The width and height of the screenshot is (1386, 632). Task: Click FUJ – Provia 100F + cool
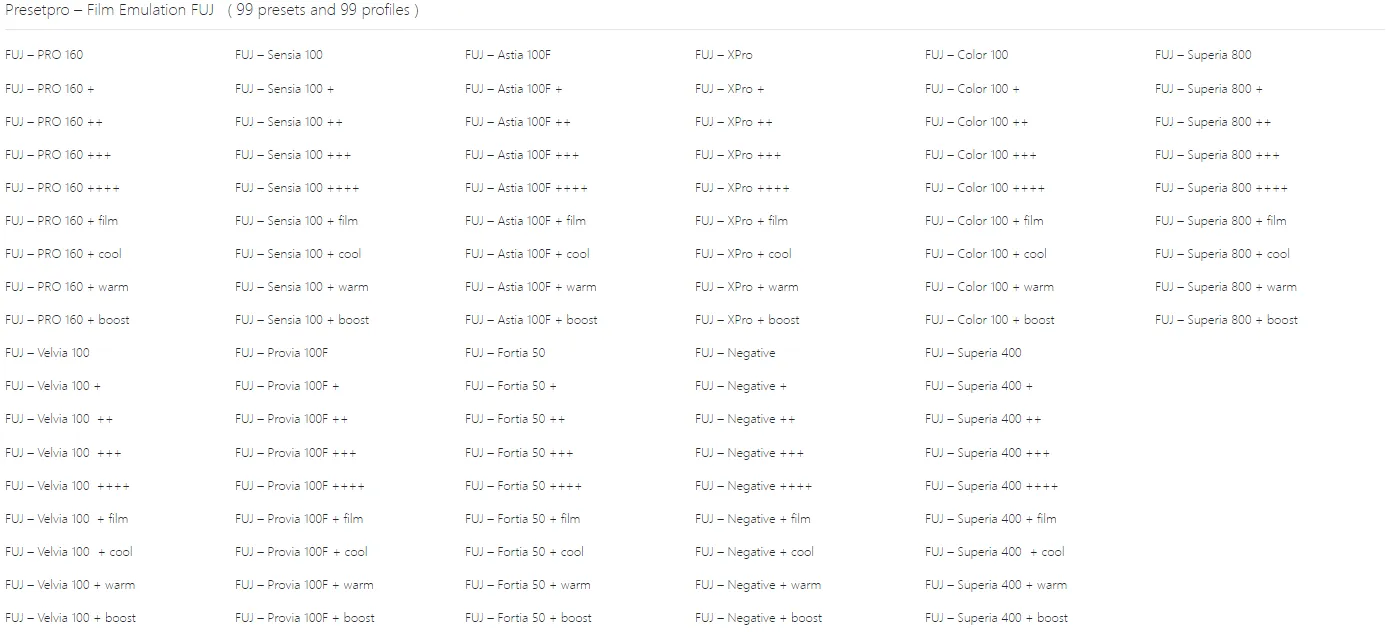click(x=302, y=552)
